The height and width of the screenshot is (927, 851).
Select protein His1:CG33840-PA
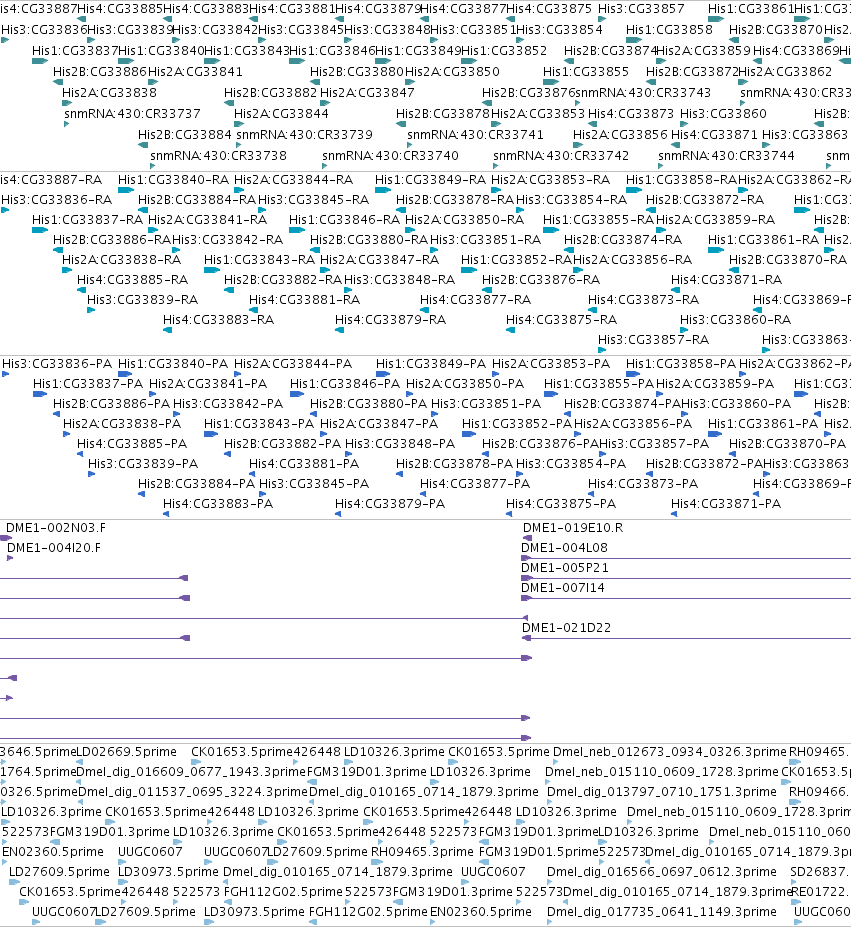click(x=173, y=364)
